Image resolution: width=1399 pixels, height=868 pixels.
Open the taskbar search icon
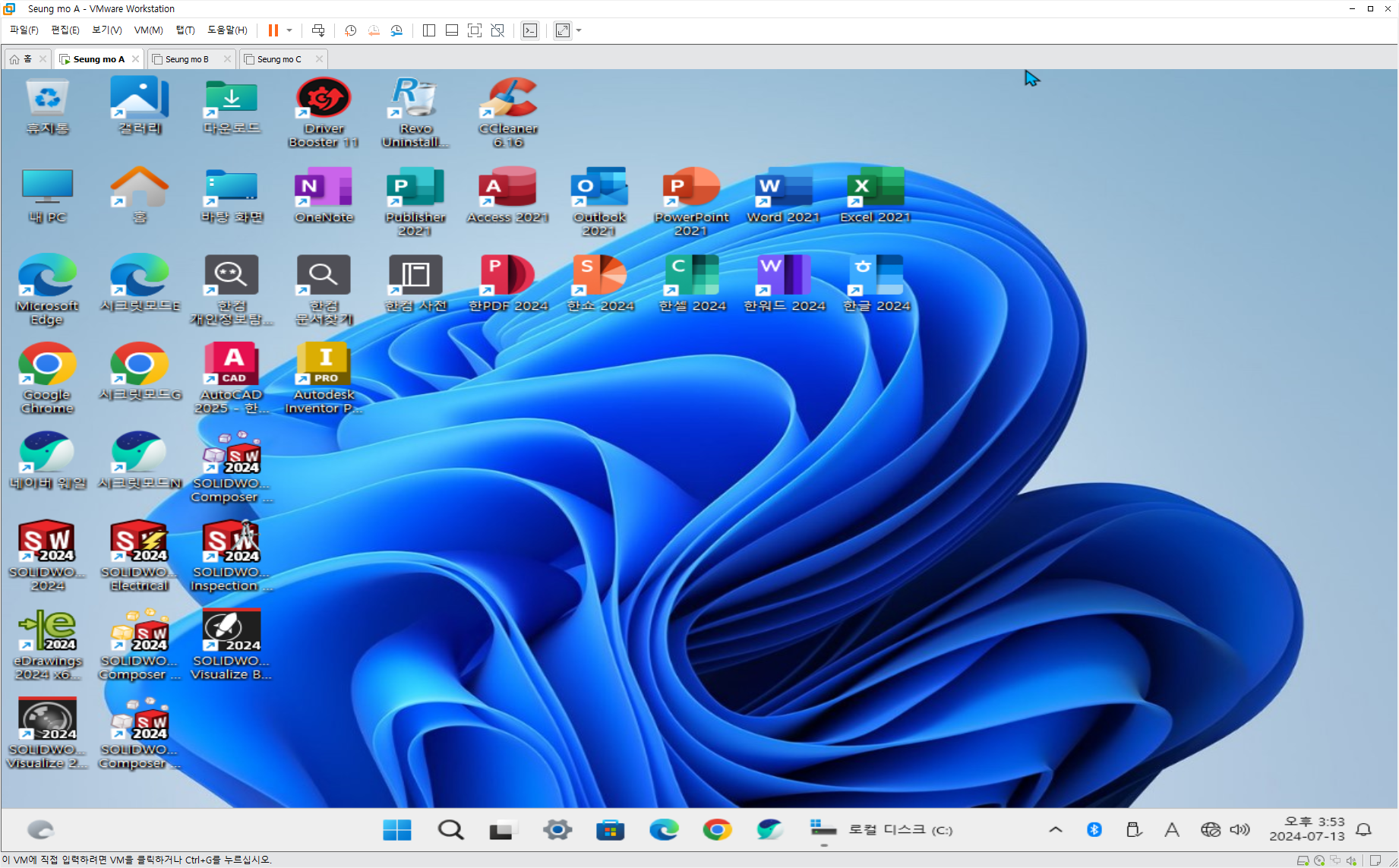450,830
